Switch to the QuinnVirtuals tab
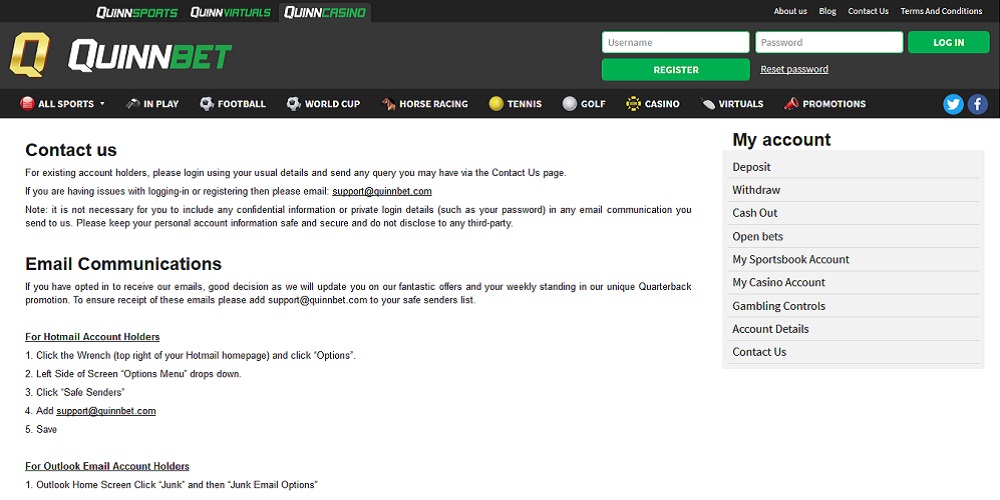 point(230,12)
